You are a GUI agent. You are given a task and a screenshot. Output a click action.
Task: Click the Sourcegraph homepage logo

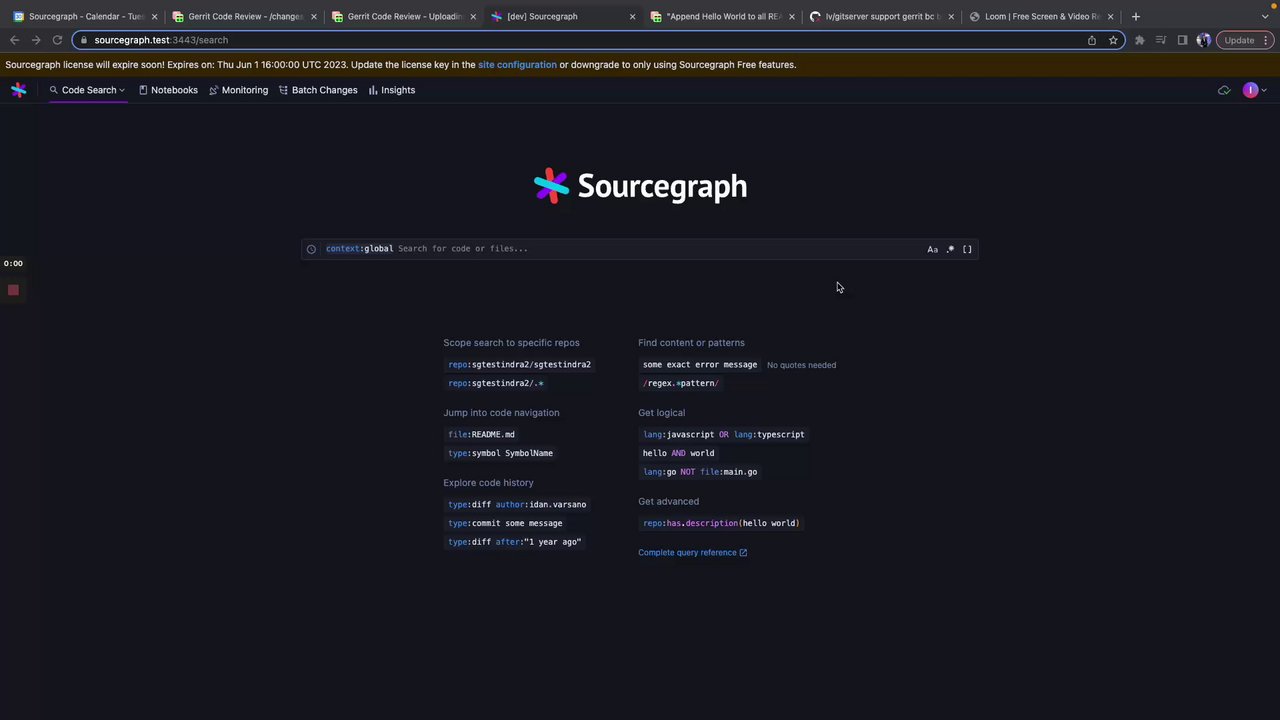point(640,186)
